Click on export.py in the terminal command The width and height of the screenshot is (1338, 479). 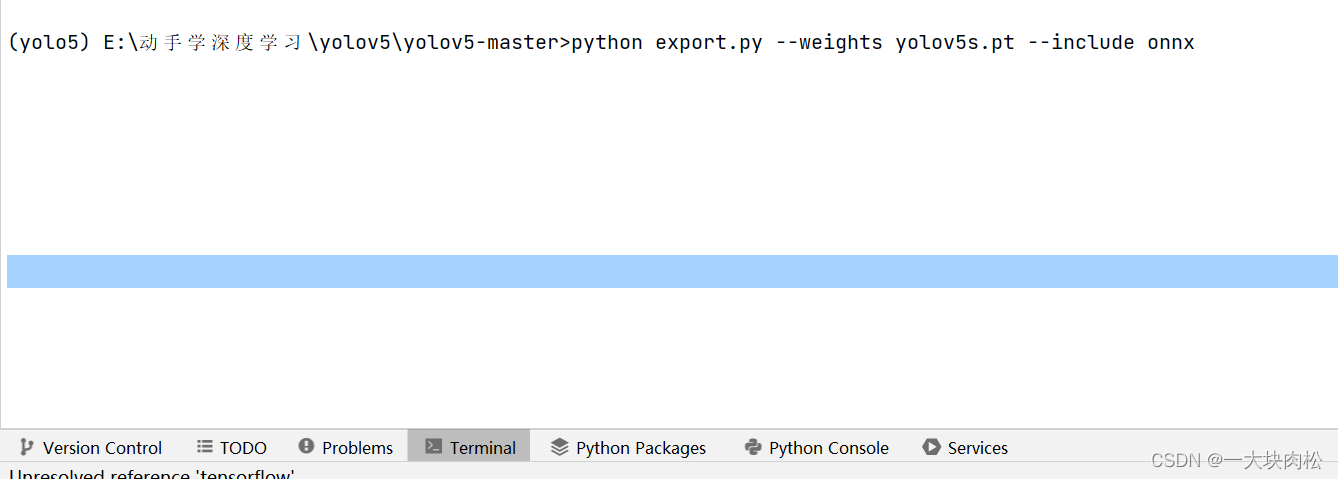pyautogui.click(x=709, y=42)
